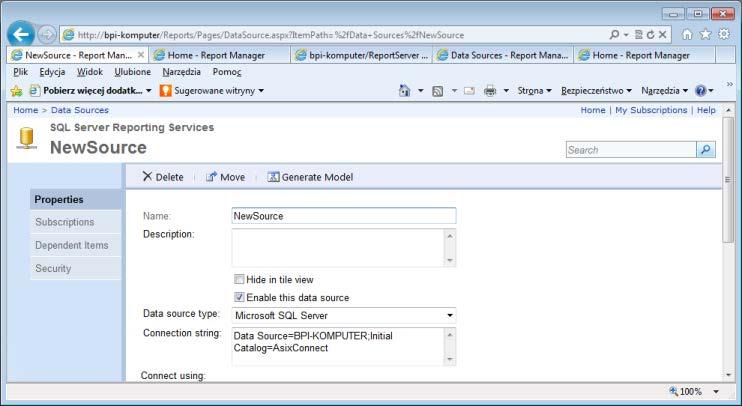The width and height of the screenshot is (742, 406).
Task: Select the Security side tab
Action: pyautogui.click(x=76, y=268)
